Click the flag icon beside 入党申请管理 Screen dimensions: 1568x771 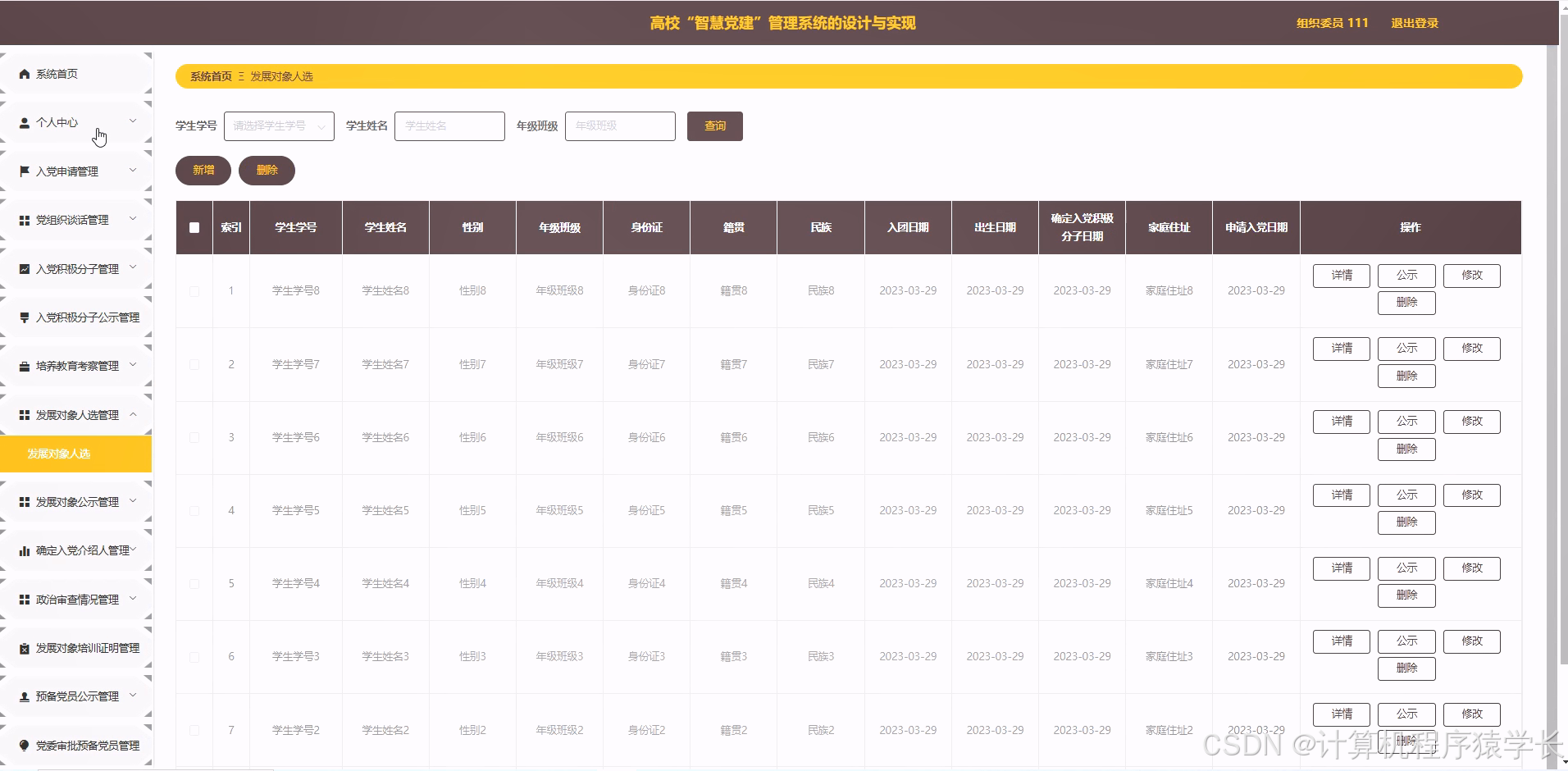coord(25,171)
